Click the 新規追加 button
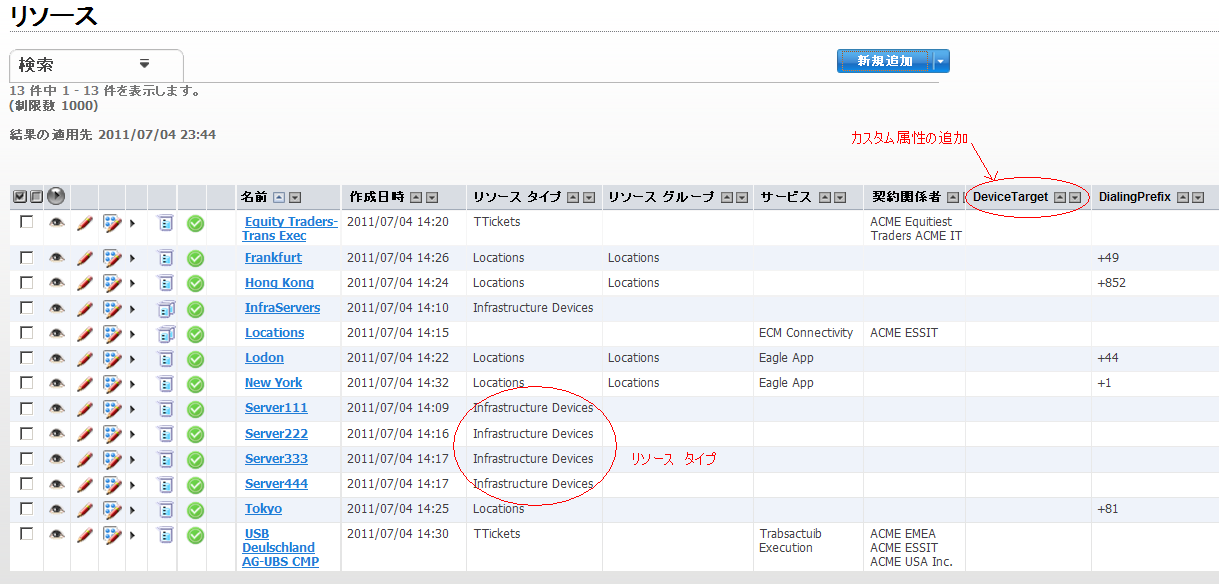 (x=884, y=62)
